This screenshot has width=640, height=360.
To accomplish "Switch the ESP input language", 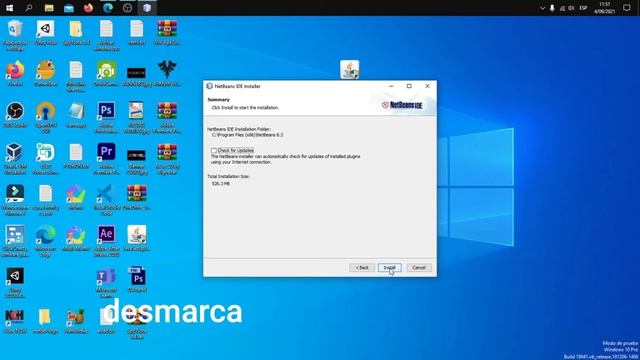I will click(x=583, y=8).
